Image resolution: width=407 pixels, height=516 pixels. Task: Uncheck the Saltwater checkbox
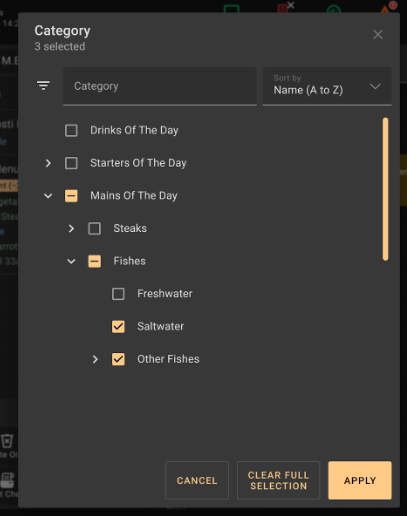[118, 326]
